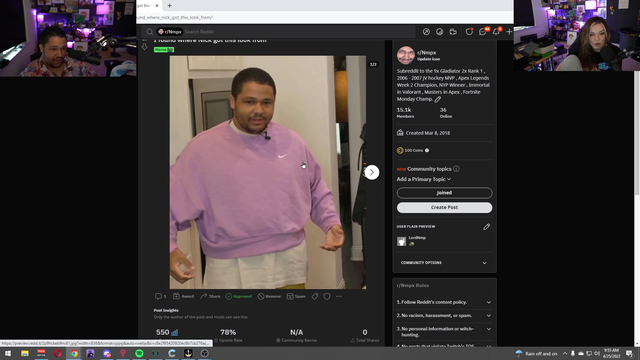Expand rule 2 No racism, harassment, or spam
The height and width of the screenshot is (360, 640).
tap(444, 316)
